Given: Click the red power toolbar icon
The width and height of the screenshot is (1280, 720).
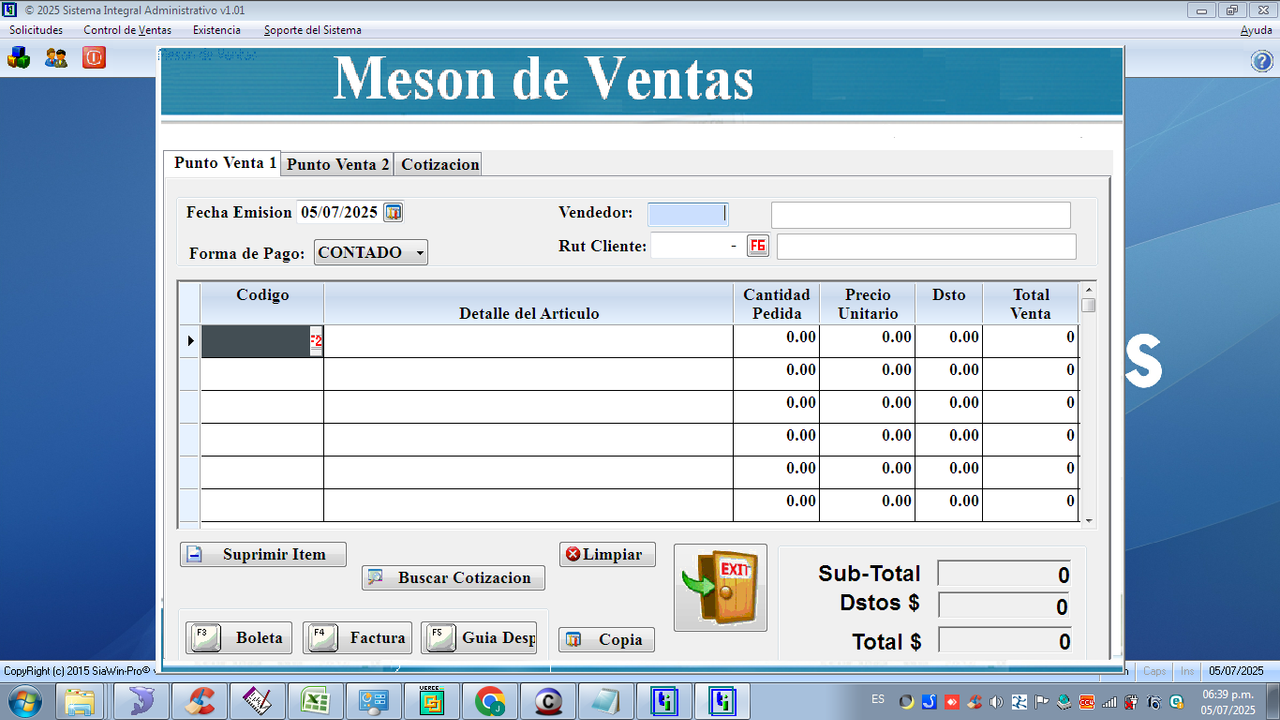Looking at the screenshot, I should click(96, 57).
